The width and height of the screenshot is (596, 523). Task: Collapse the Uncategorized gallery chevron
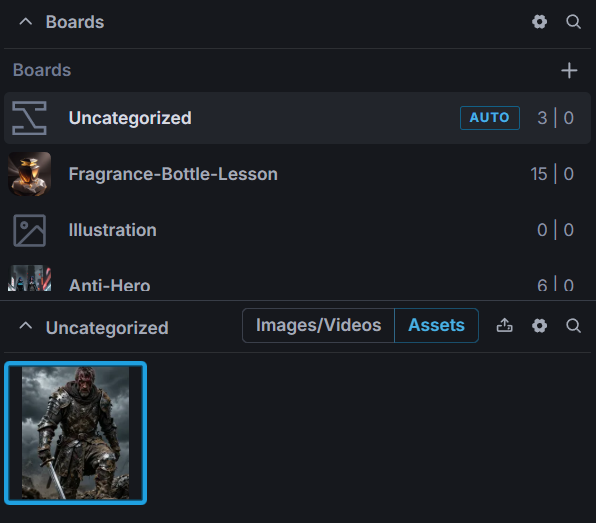pos(25,326)
